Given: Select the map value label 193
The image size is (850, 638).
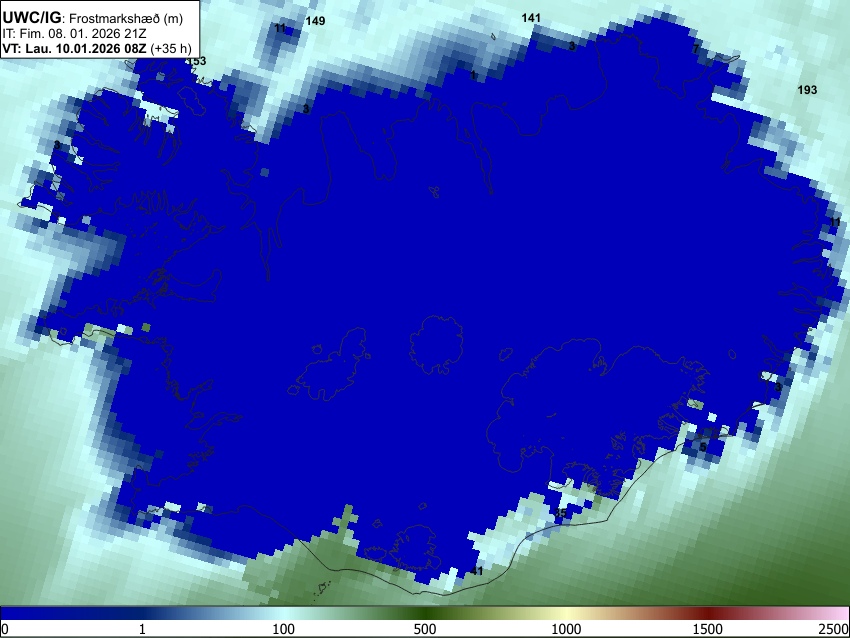Looking at the screenshot, I should click(x=807, y=90).
